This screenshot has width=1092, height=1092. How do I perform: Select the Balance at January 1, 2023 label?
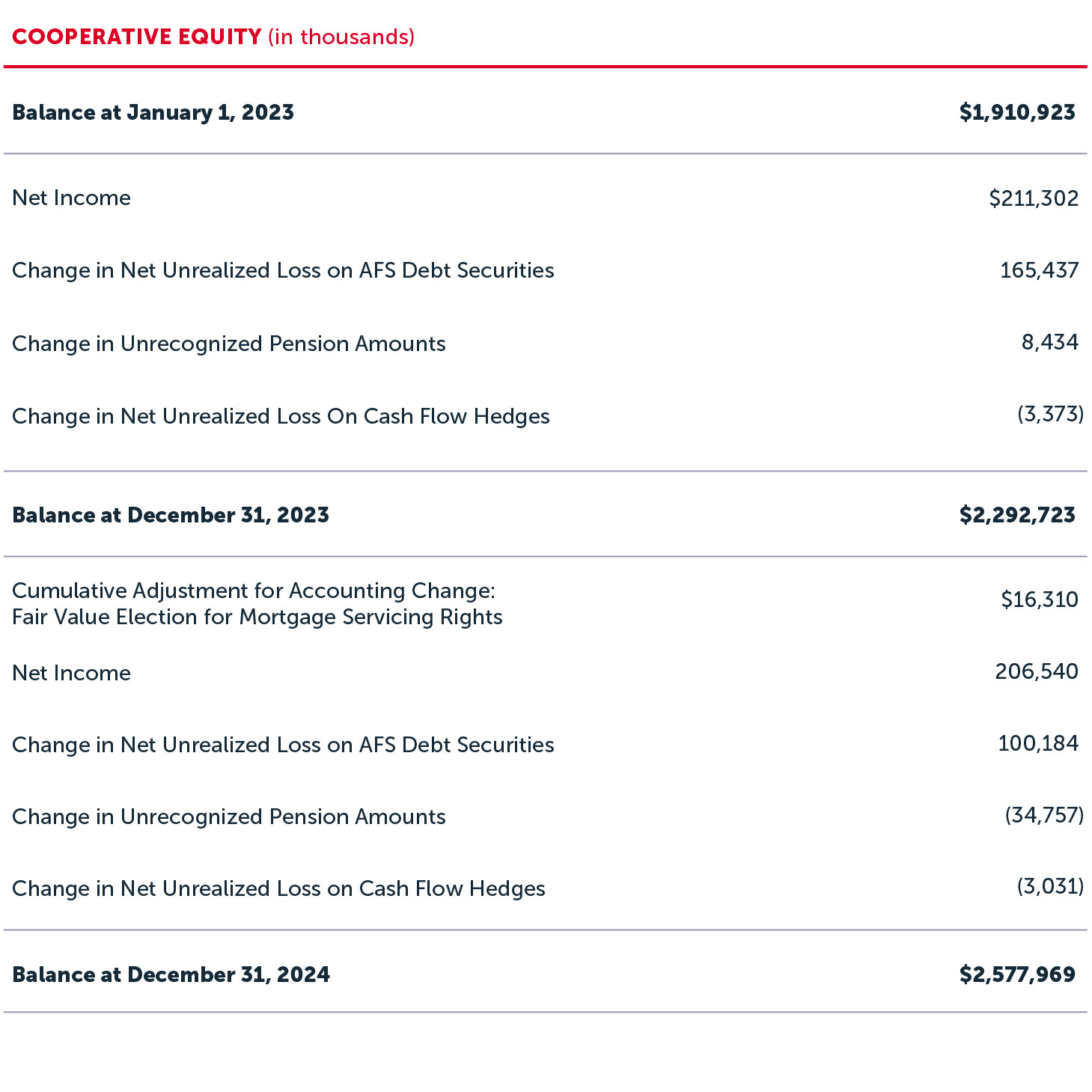(x=153, y=112)
